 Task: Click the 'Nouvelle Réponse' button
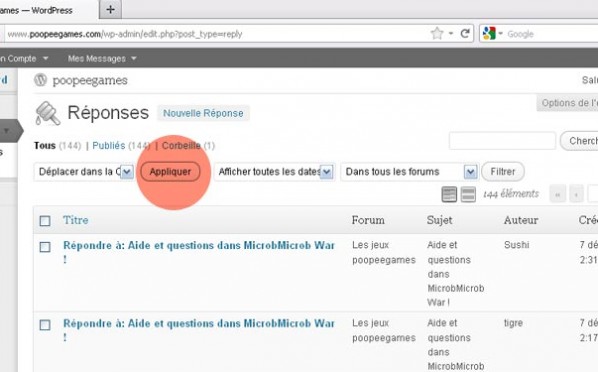(203, 113)
